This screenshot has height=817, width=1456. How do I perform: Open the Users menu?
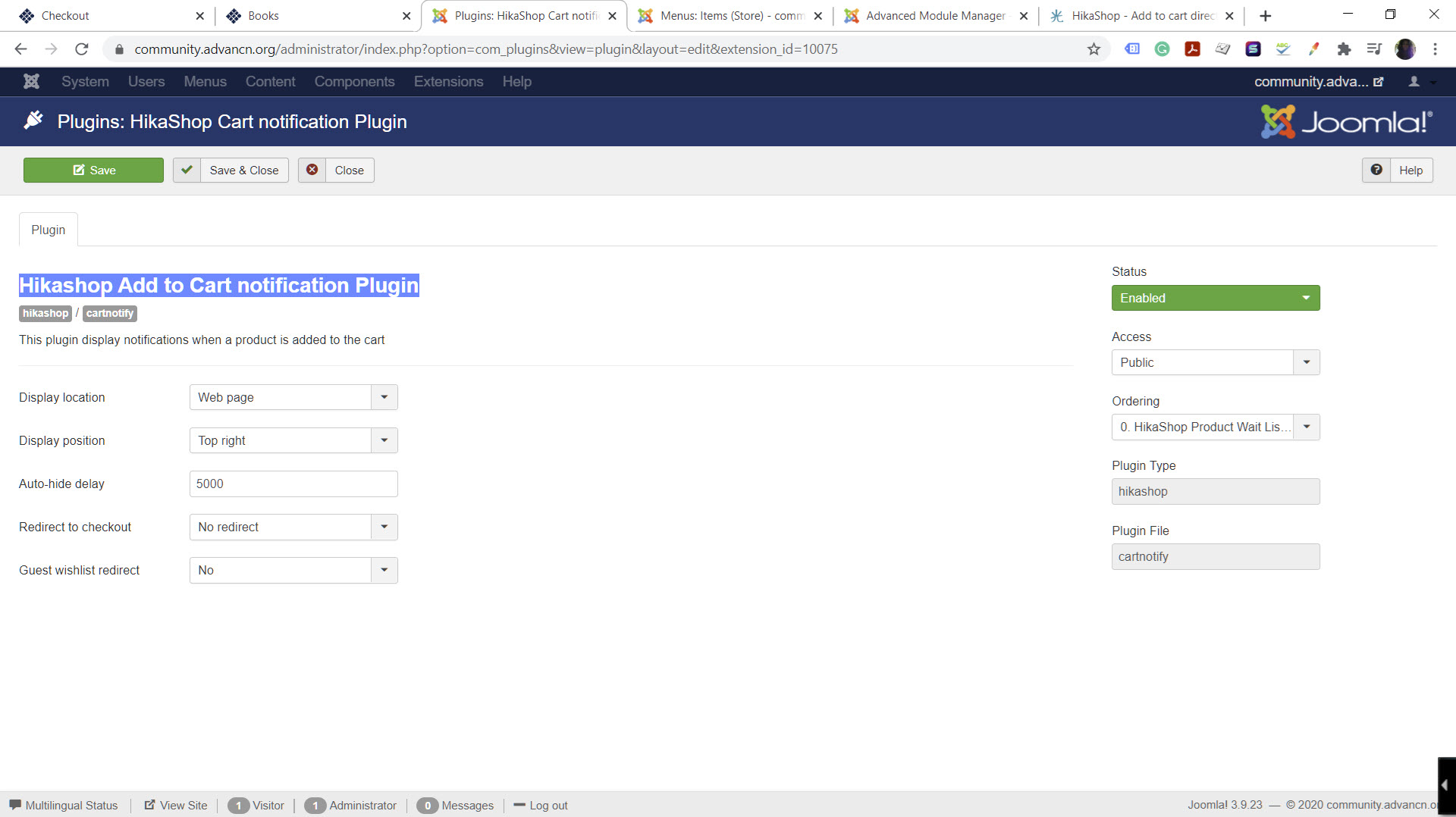146,81
